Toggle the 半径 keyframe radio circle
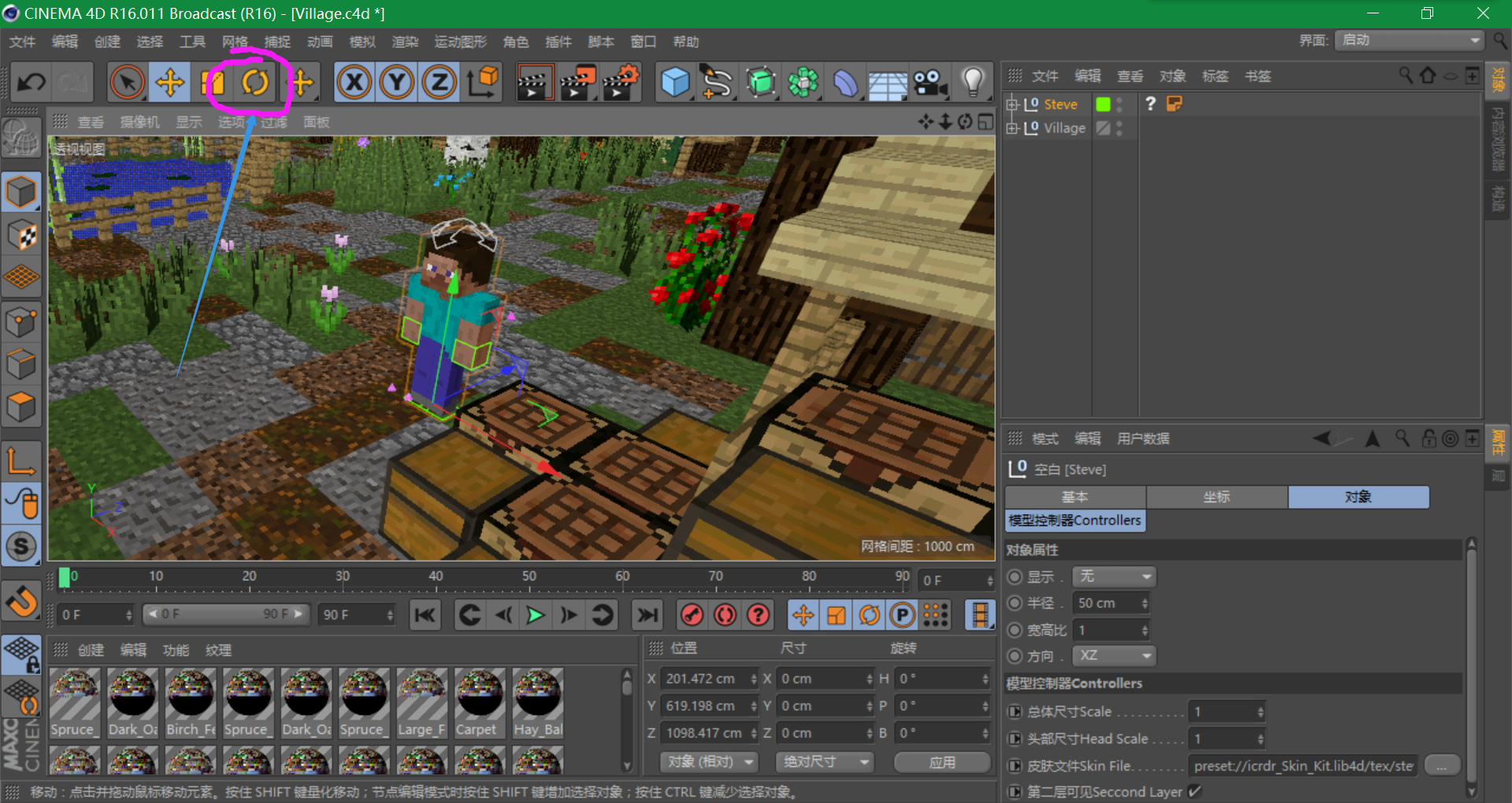 pos(1015,603)
